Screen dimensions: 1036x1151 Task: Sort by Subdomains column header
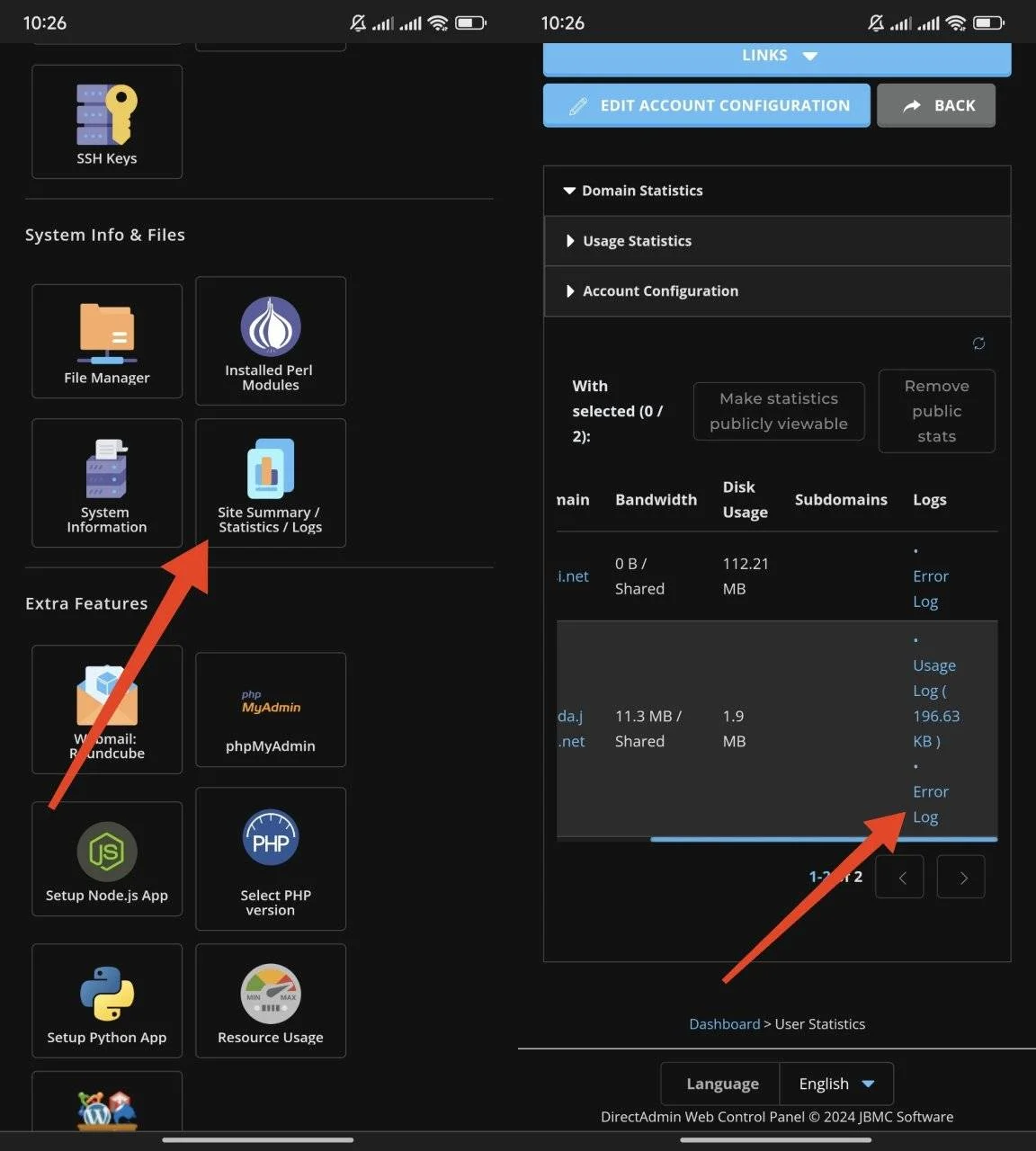841,500
